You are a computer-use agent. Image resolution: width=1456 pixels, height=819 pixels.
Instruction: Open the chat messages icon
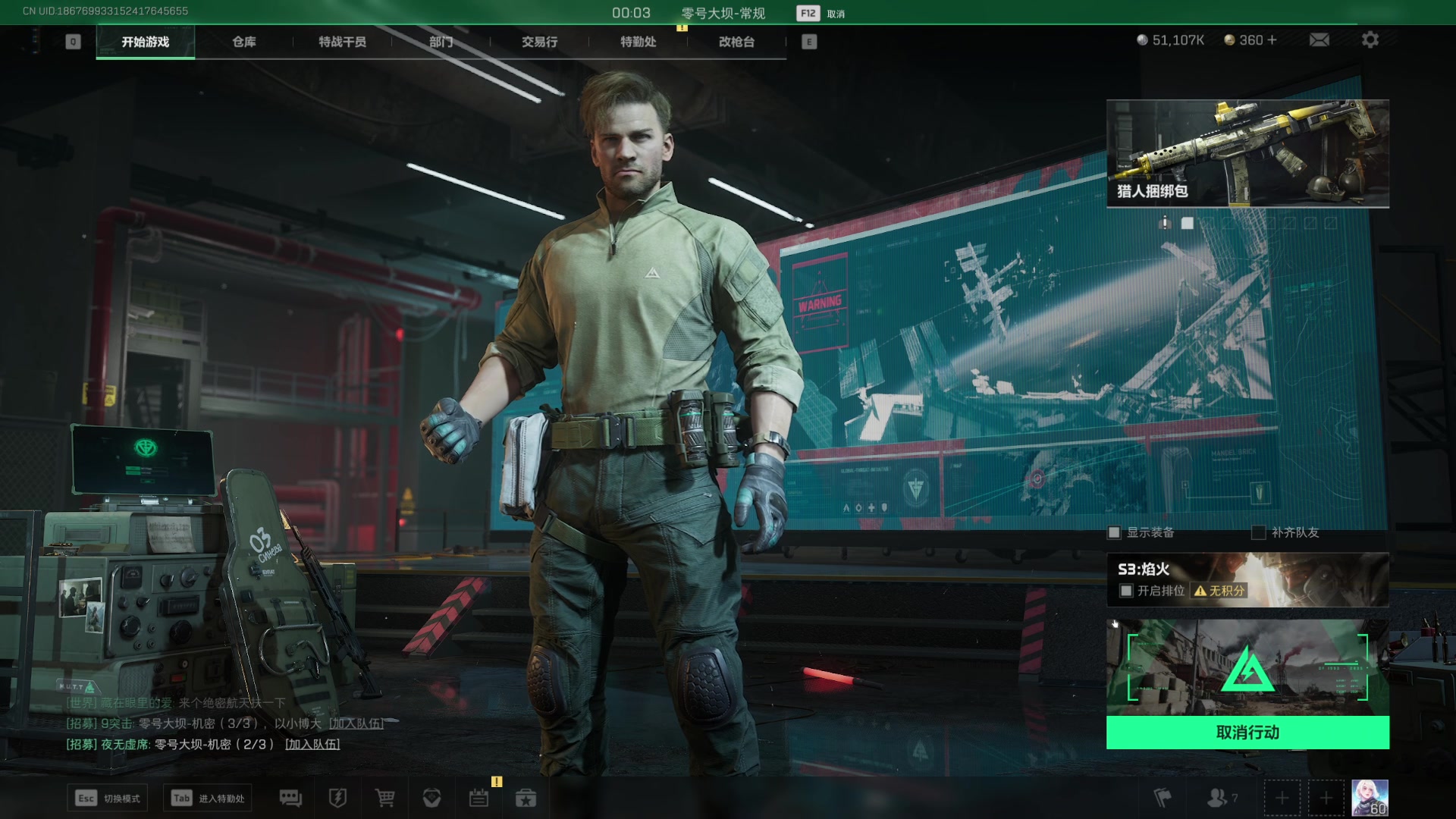click(x=290, y=798)
